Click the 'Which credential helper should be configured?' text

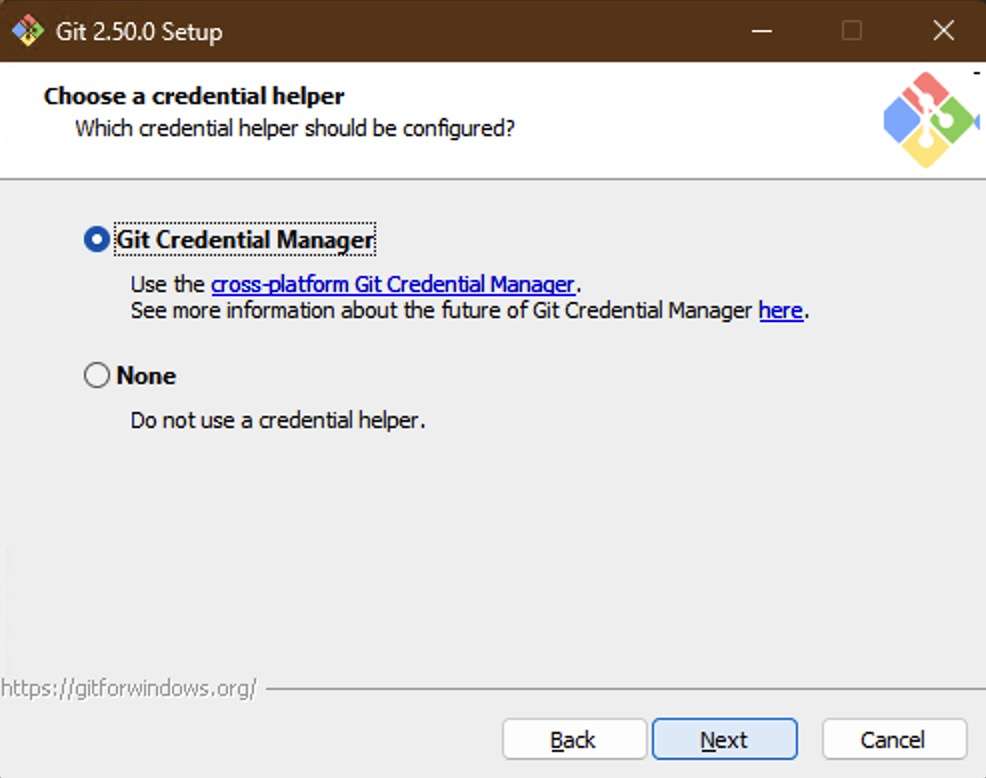pyautogui.click(x=295, y=128)
